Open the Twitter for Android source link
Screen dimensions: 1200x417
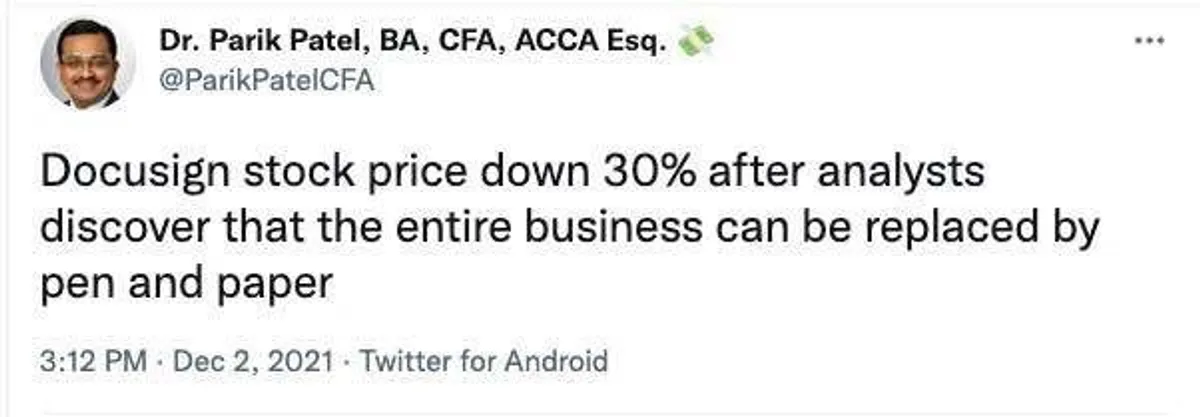click(482, 360)
